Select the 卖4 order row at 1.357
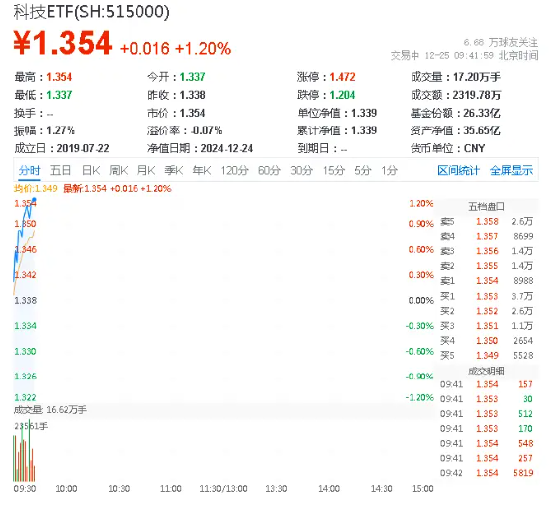 point(487,236)
